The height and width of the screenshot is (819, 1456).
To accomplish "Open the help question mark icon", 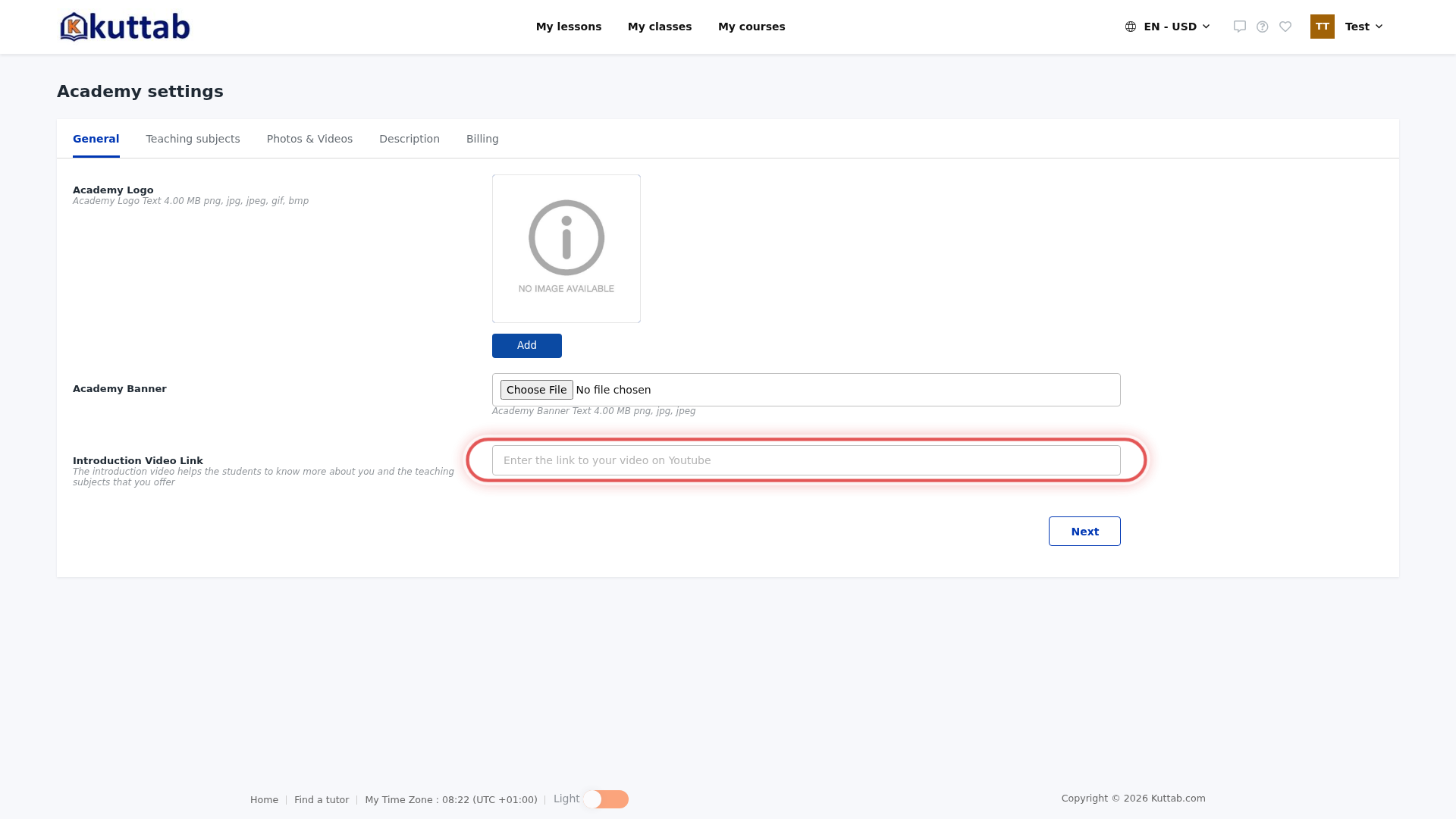I will pyautogui.click(x=1263, y=27).
